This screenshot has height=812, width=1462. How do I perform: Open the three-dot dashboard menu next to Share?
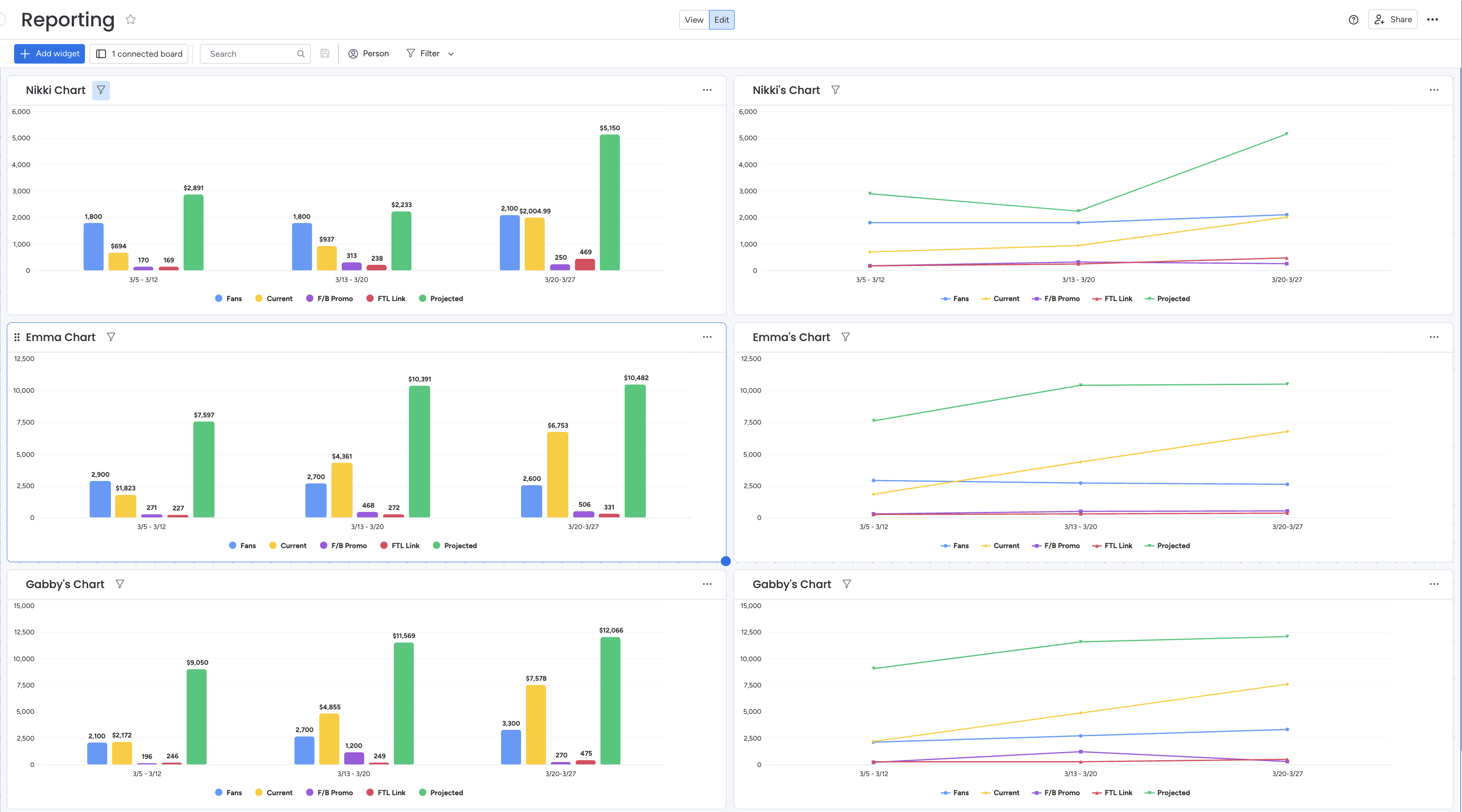point(1432,20)
